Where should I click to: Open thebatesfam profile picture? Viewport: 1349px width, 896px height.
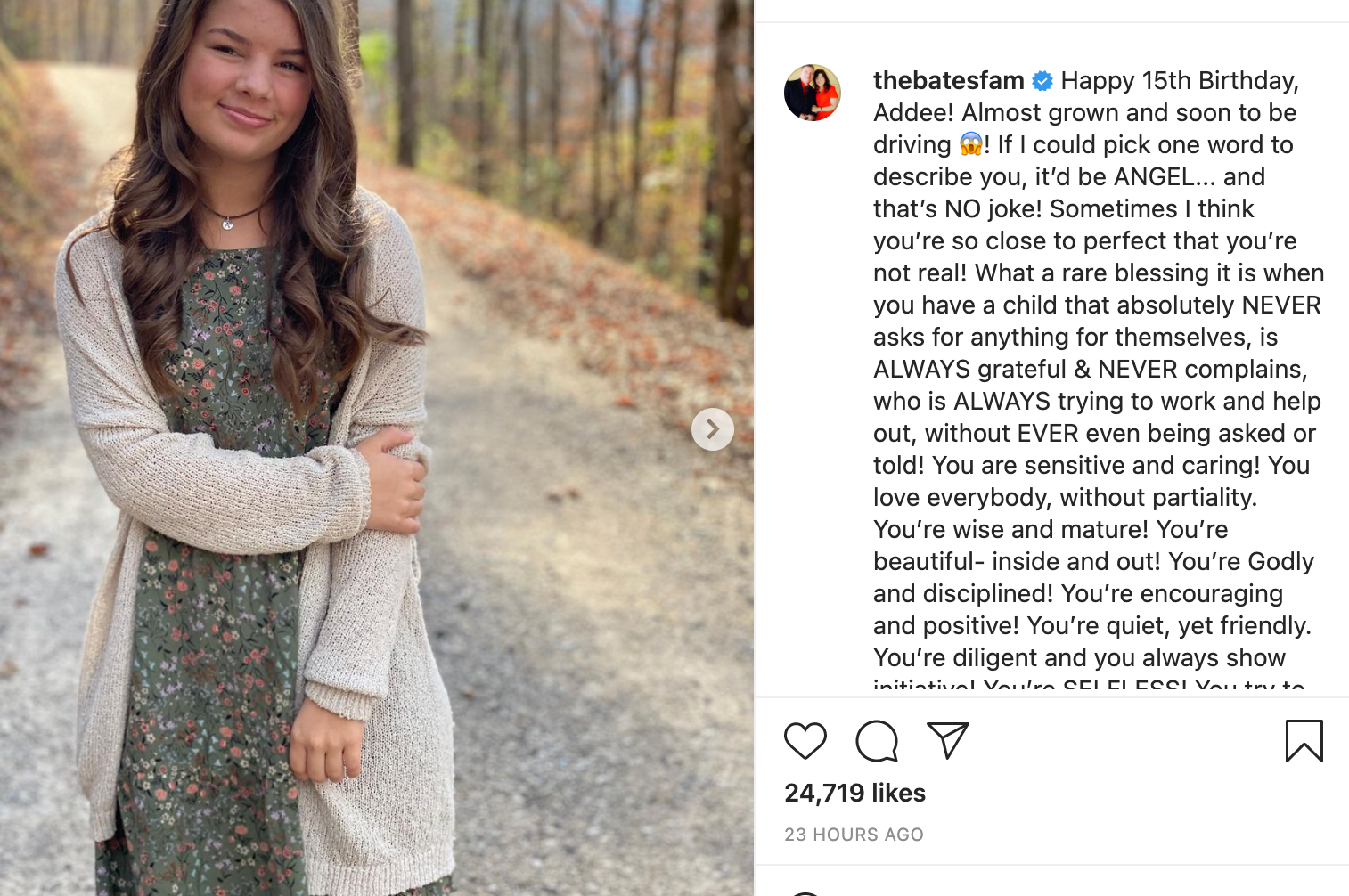pos(813,93)
